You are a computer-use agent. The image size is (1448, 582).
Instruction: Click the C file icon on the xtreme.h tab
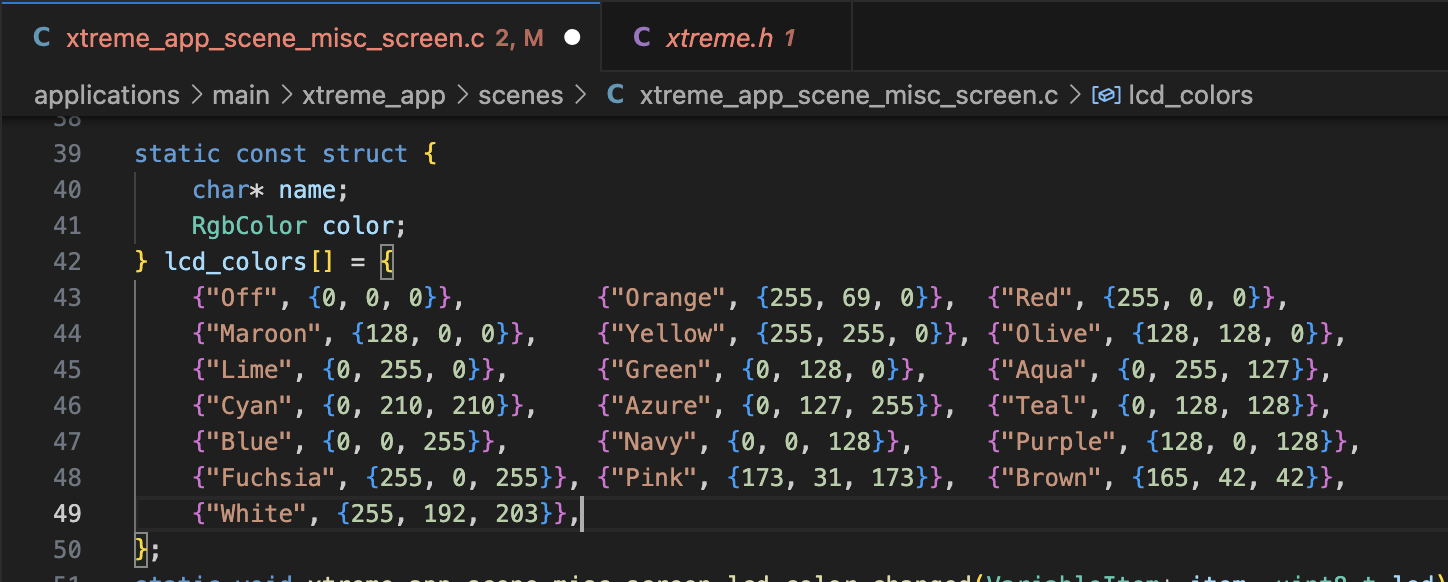(643, 36)
